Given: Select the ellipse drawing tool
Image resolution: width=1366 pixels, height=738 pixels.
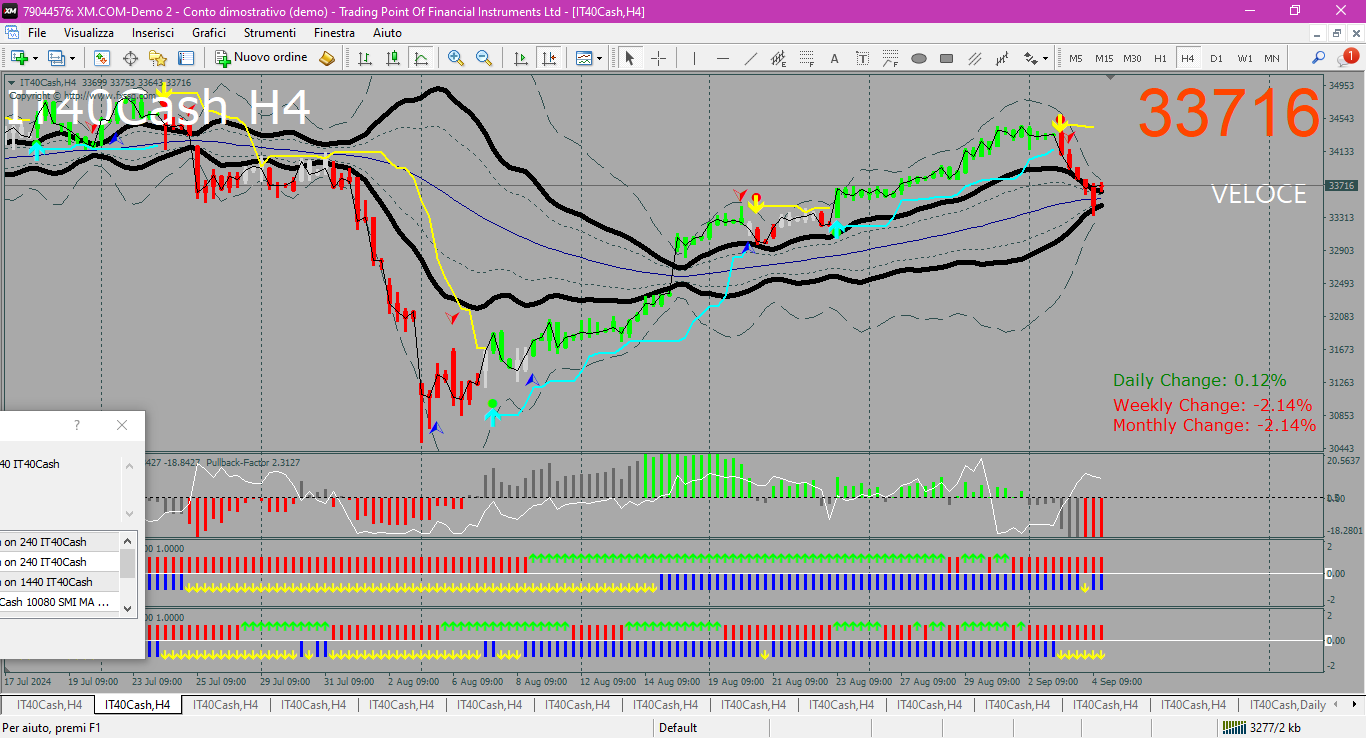Looking at the screenshot, I should point(919,58).
